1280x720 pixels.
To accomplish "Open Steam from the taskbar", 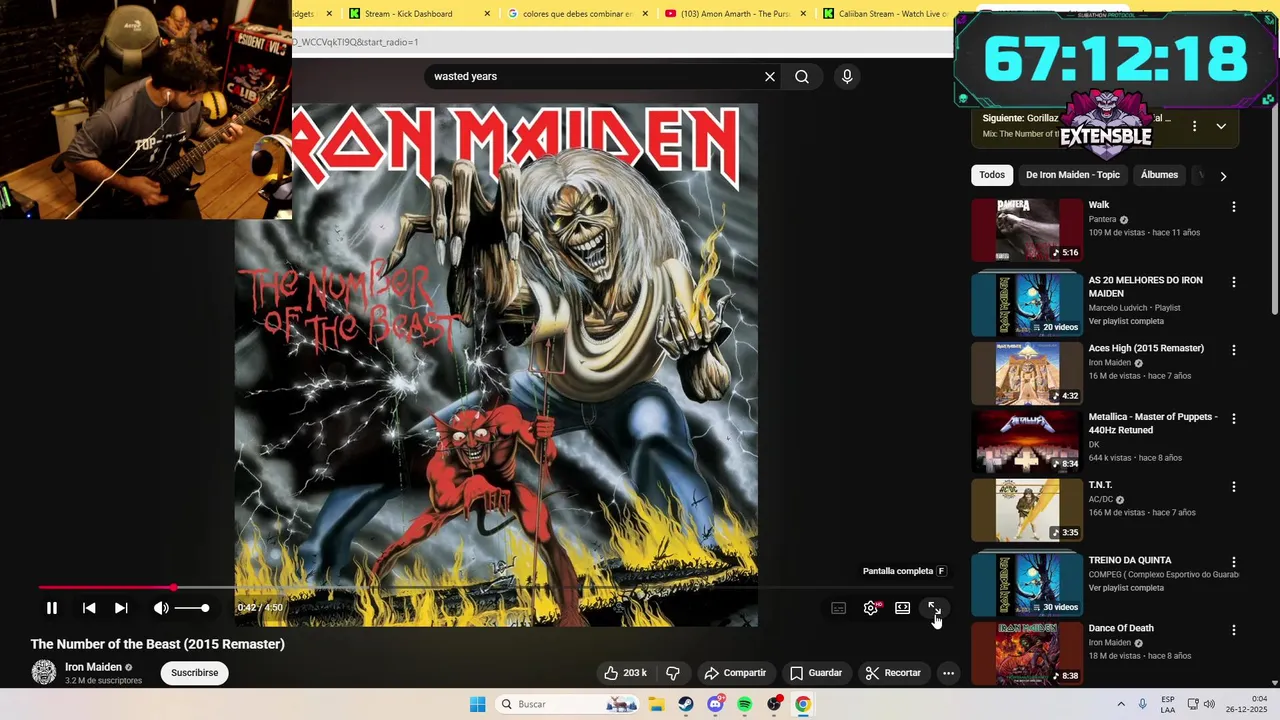I will tap(685, 704).
